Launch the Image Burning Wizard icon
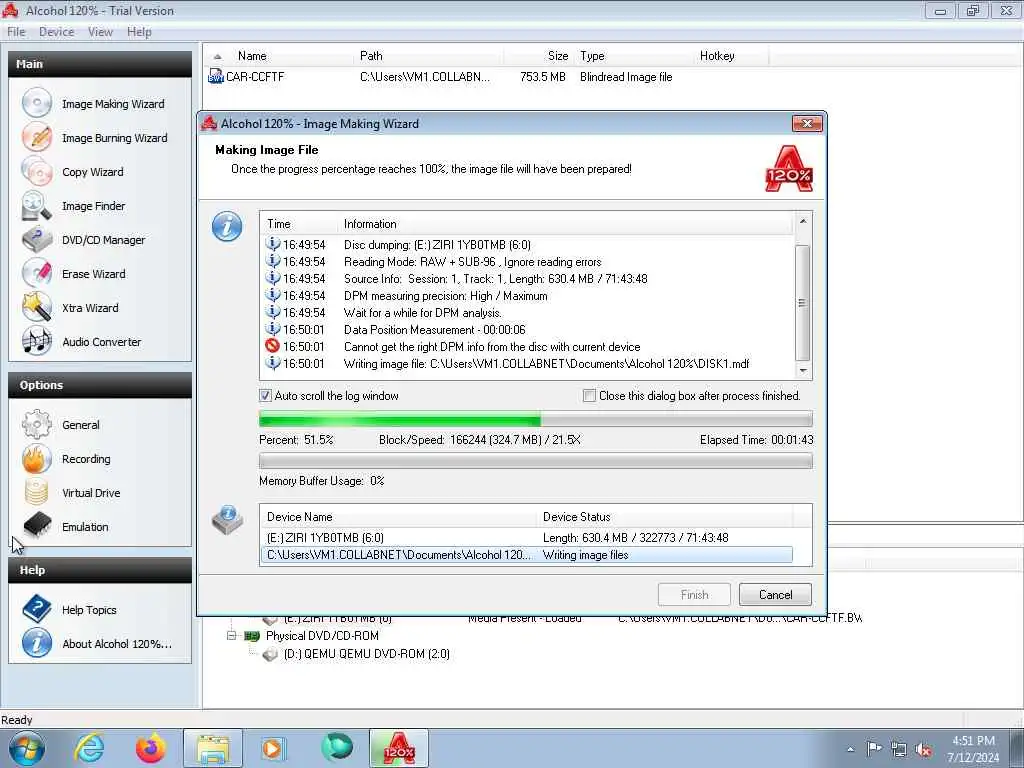 pos(37,137)
